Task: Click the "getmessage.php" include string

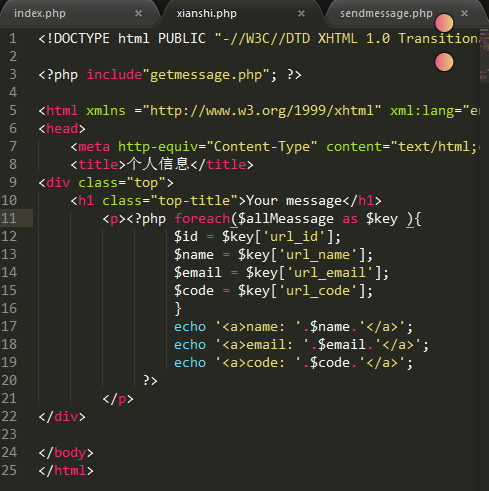Action: tap(206, 75)
